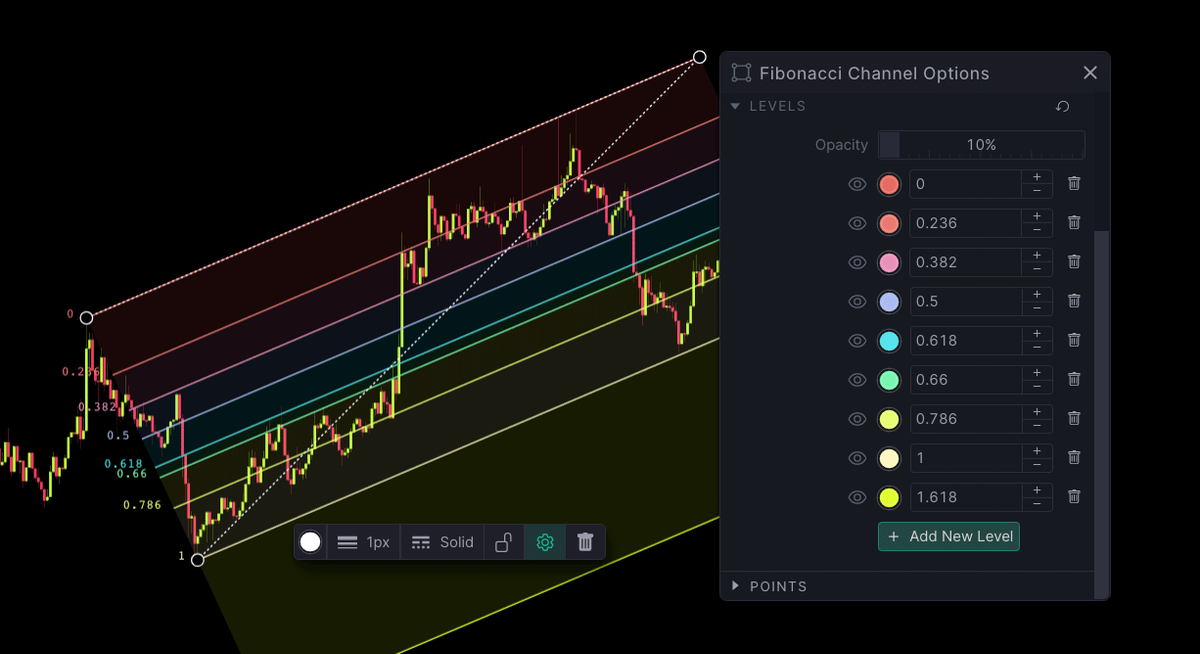Click the 0.786 label on chart
This screenshot has width=1200, height=654.
(x=142, y=505)
